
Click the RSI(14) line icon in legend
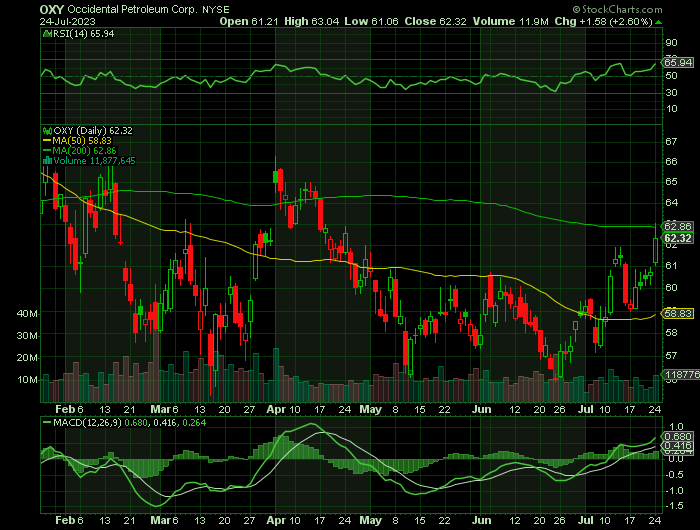pyautogui.click(x=47, y=33)
